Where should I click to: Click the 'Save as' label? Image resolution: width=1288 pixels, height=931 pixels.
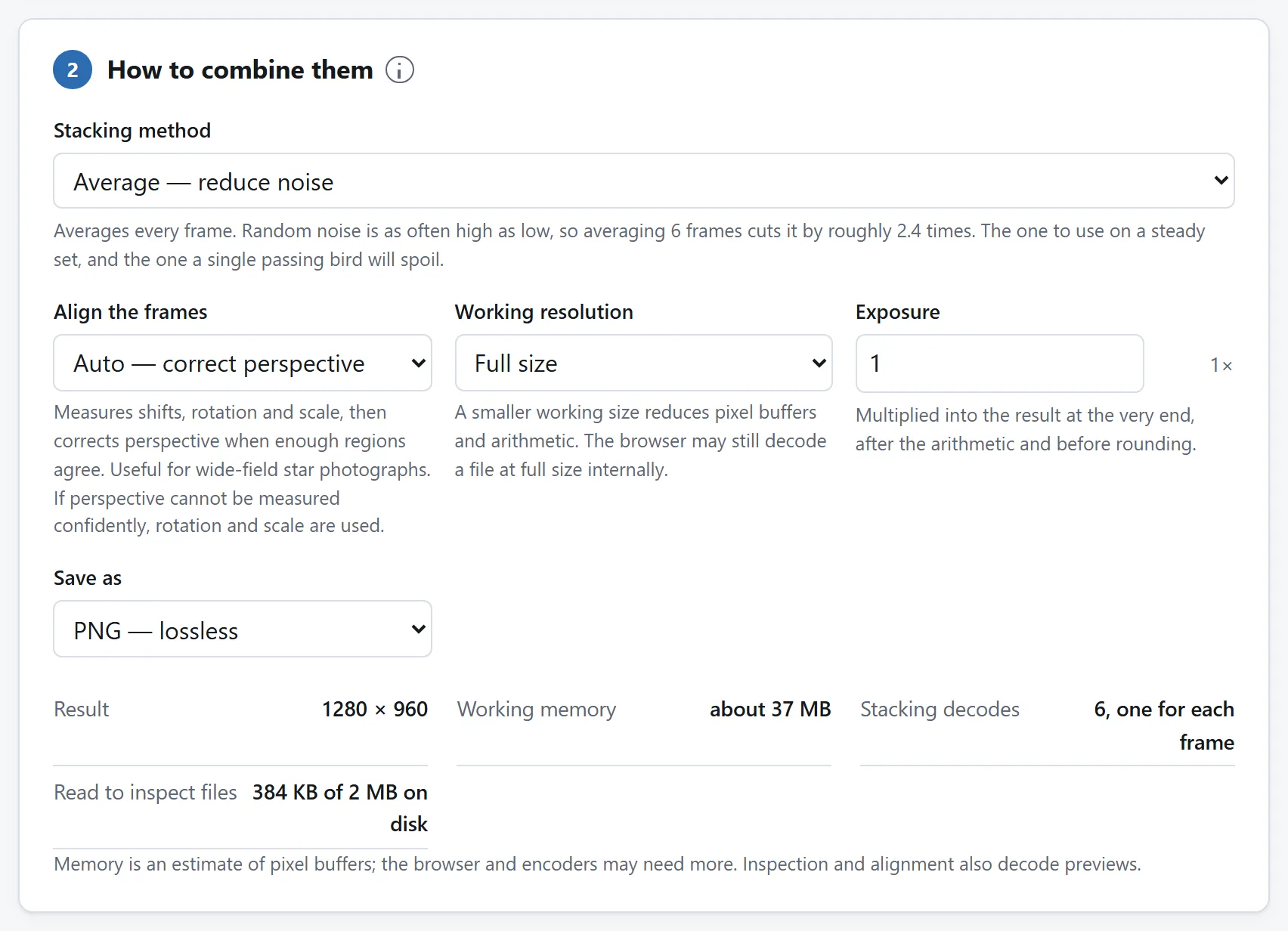88,578
